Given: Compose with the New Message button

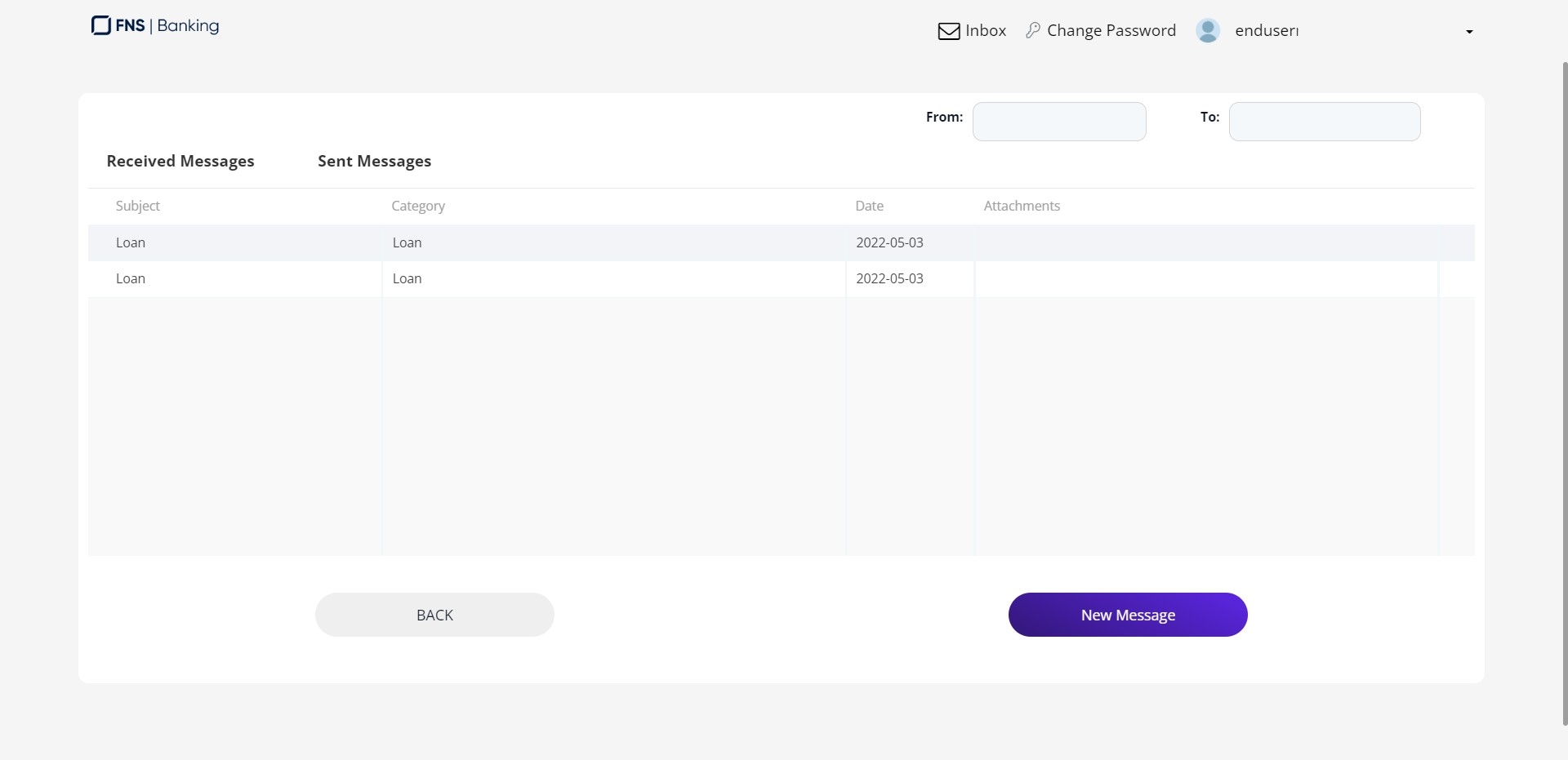Looking at the screenshot, I should [1127, 615].
